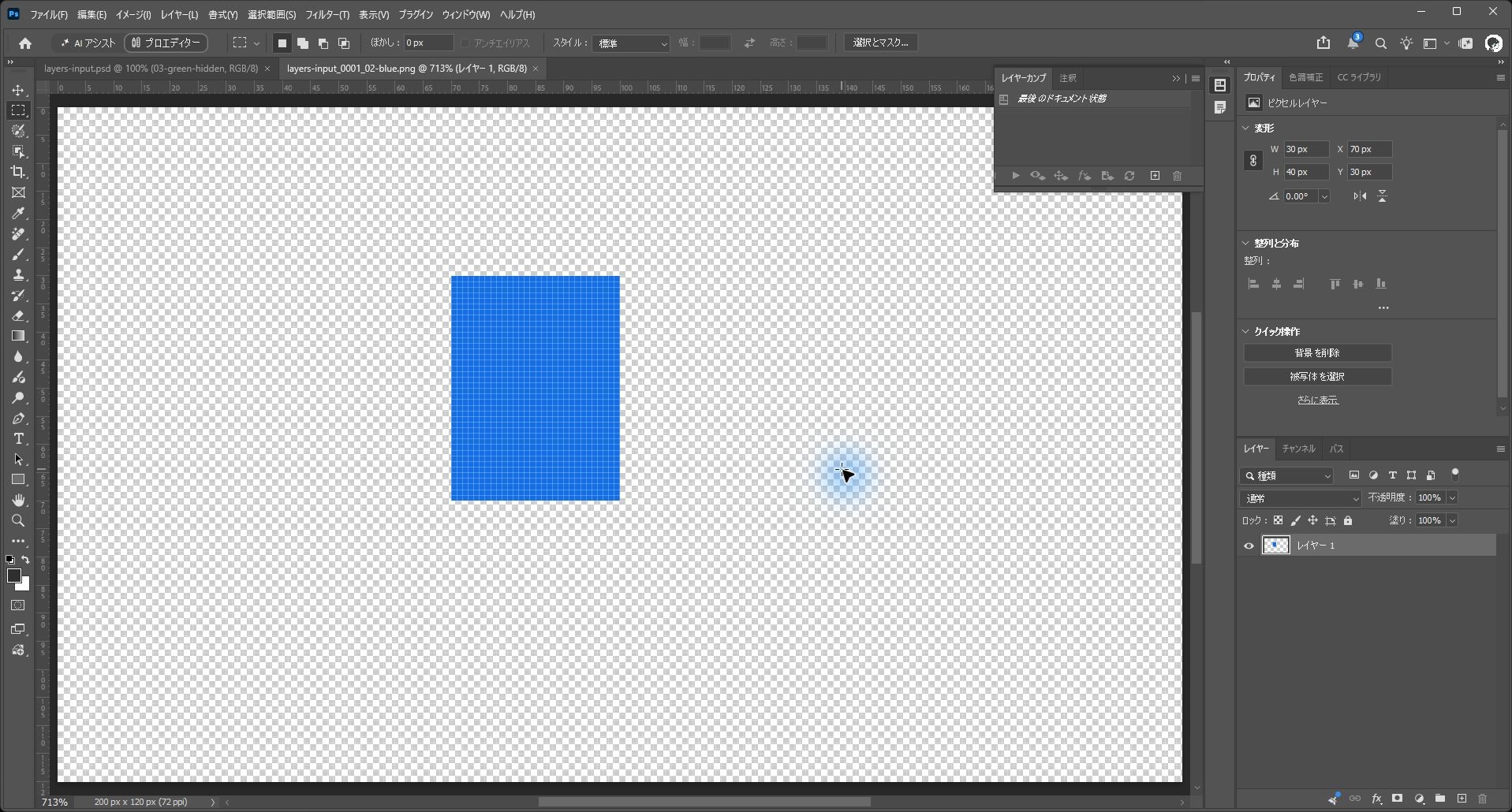Open the blend mode dropdown
This screenshot has width=1512, height=812.
[x=1301, y=498]
